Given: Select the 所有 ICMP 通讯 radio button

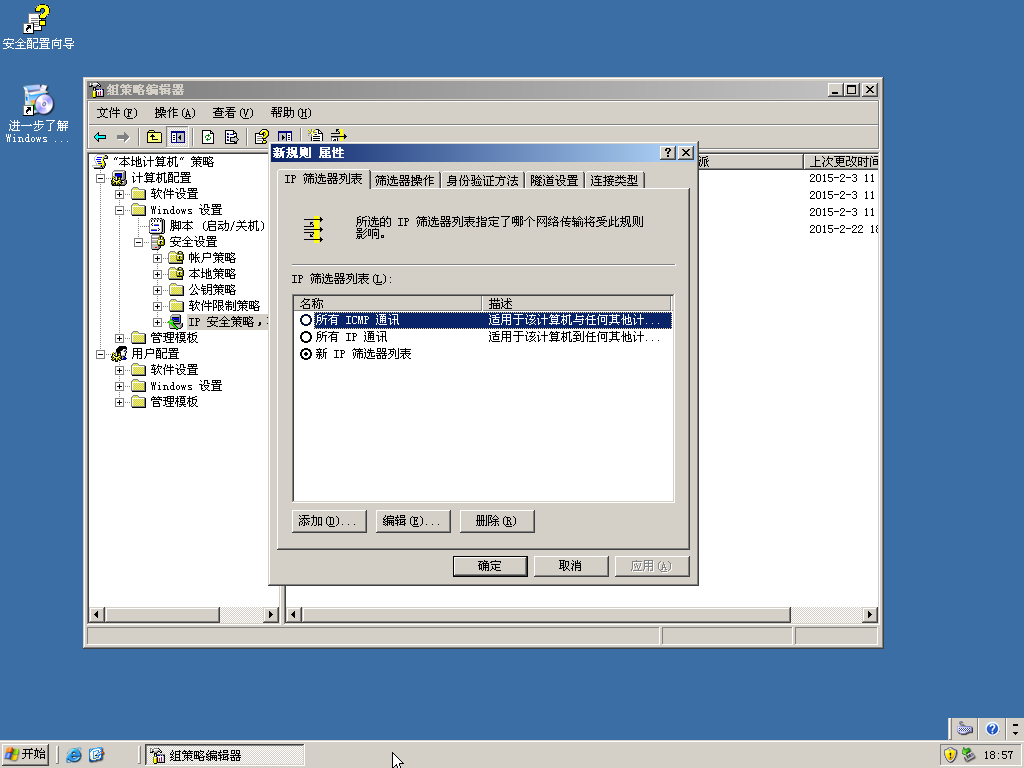Looking at the screenshot, I should tap(306, 320).
